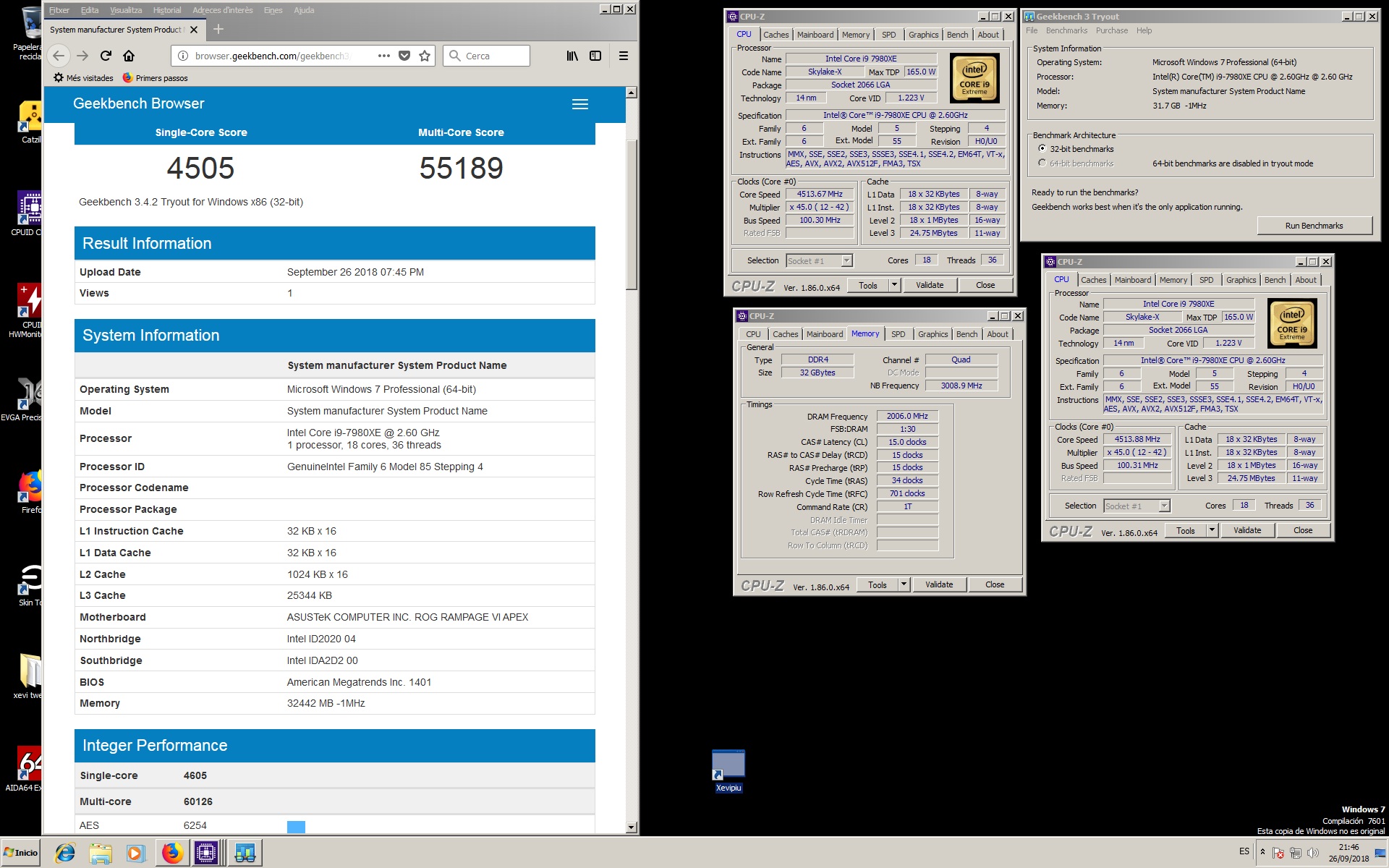The image size is (1389, 868).
Task: Open Tools dropdown arrow in Memory CPU-Z
Action: [x=904, y=584]
